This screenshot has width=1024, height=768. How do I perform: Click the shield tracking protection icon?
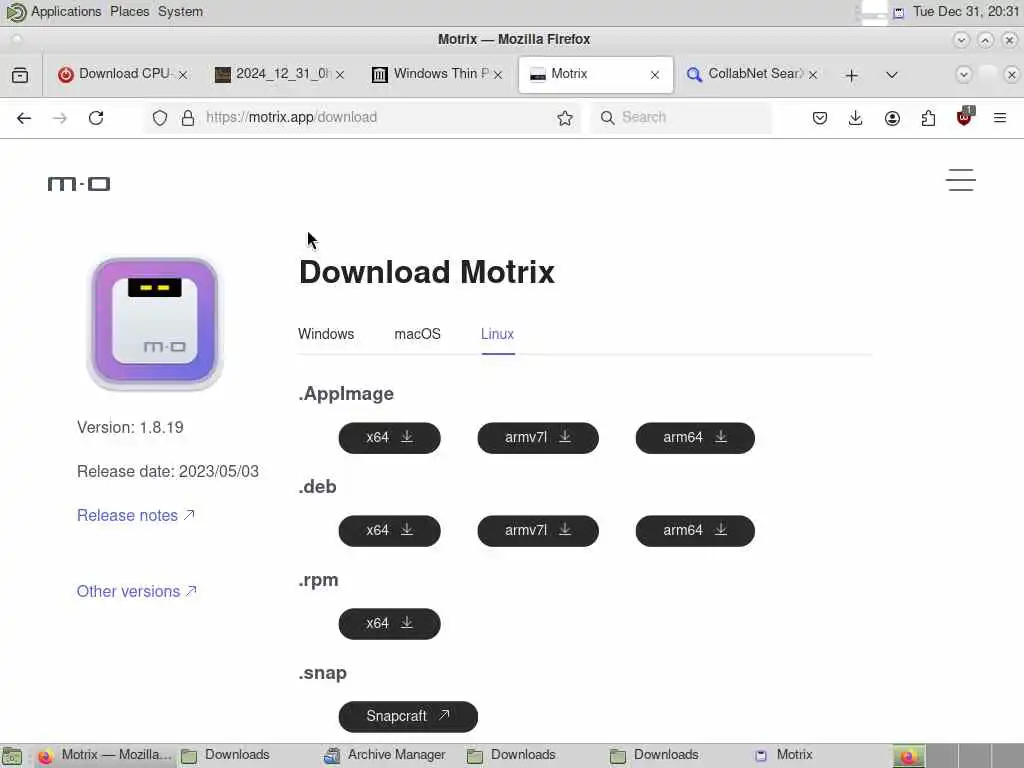click(x=160, y=118)
